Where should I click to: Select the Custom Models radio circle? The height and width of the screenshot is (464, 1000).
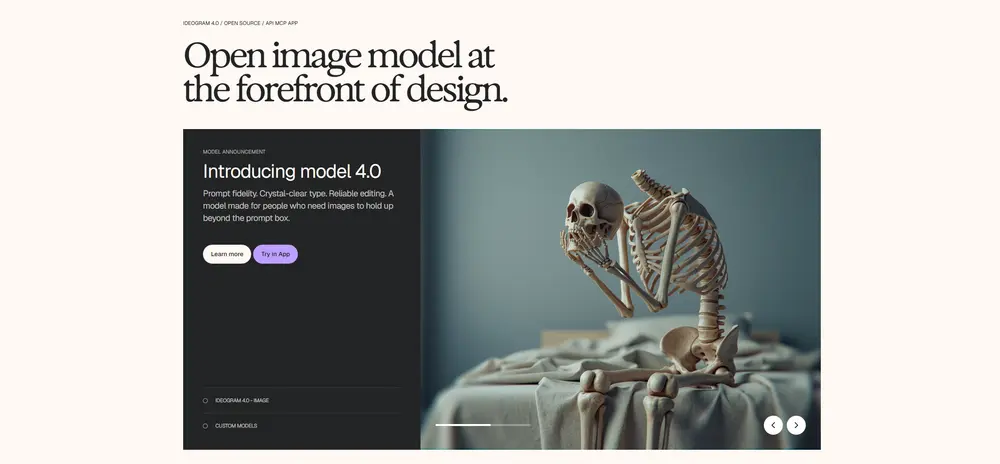[205, 426]
